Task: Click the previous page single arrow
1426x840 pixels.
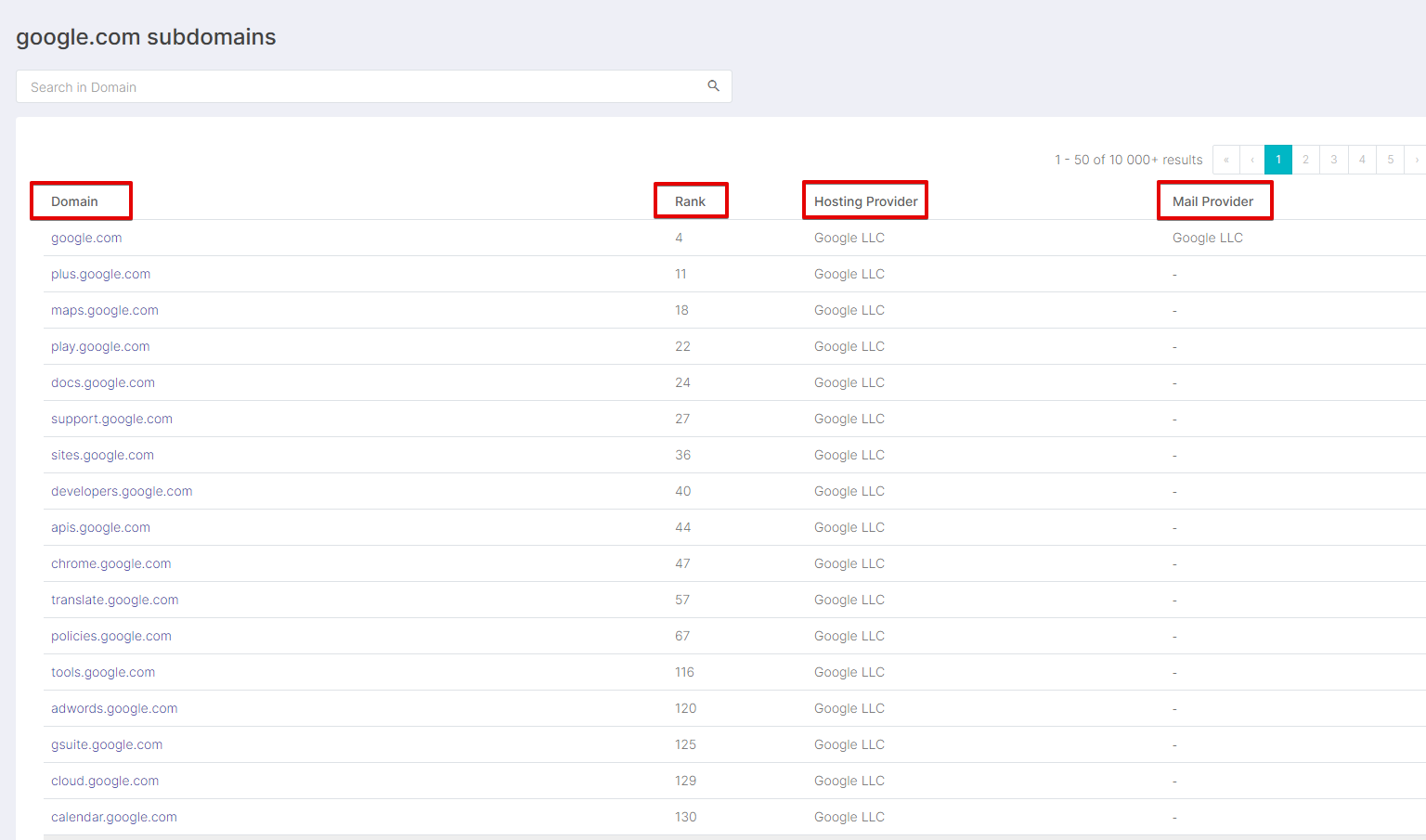Action: [1252, 160]
